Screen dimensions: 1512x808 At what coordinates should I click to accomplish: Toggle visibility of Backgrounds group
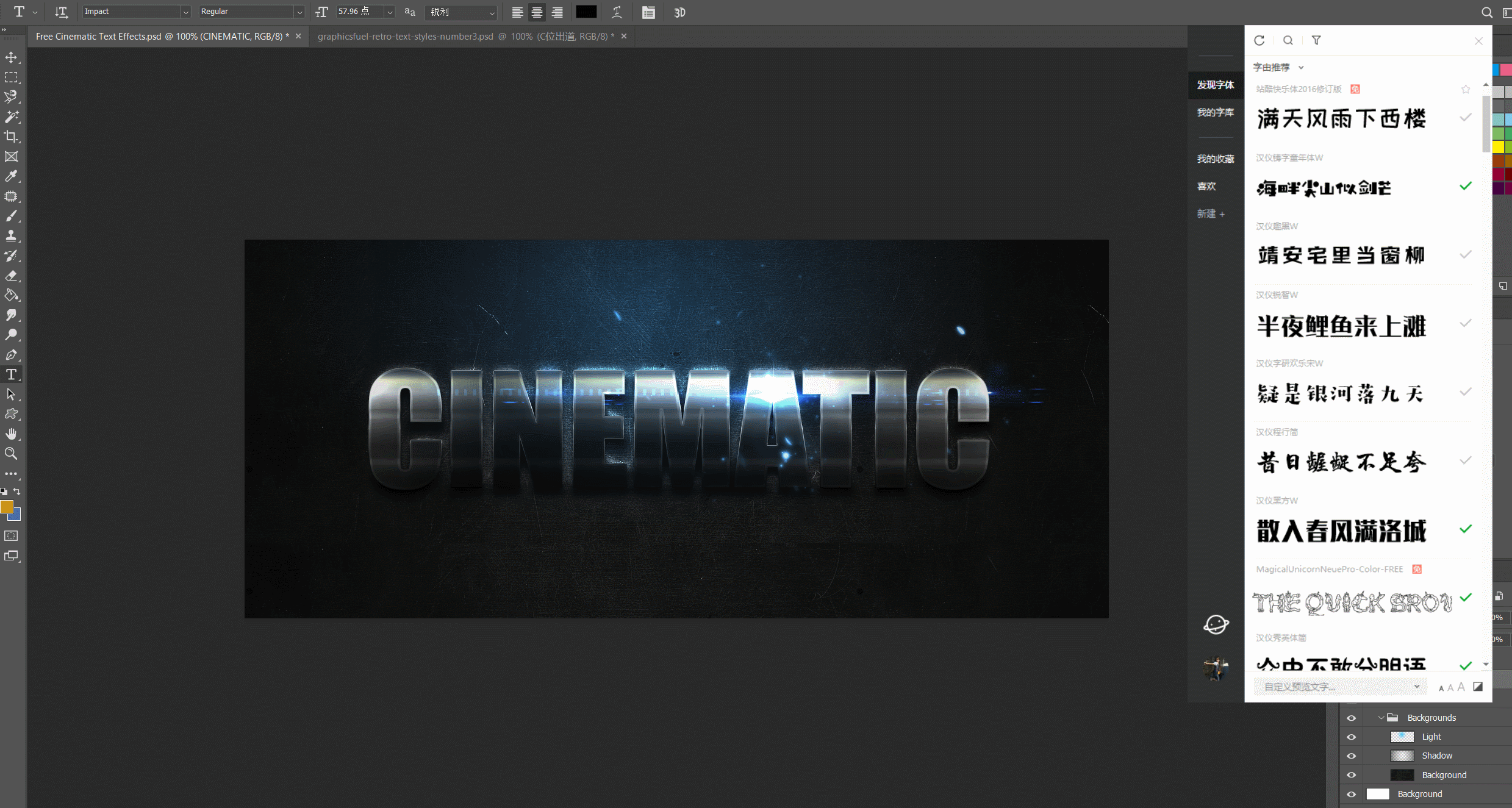tap(1352, 718)
